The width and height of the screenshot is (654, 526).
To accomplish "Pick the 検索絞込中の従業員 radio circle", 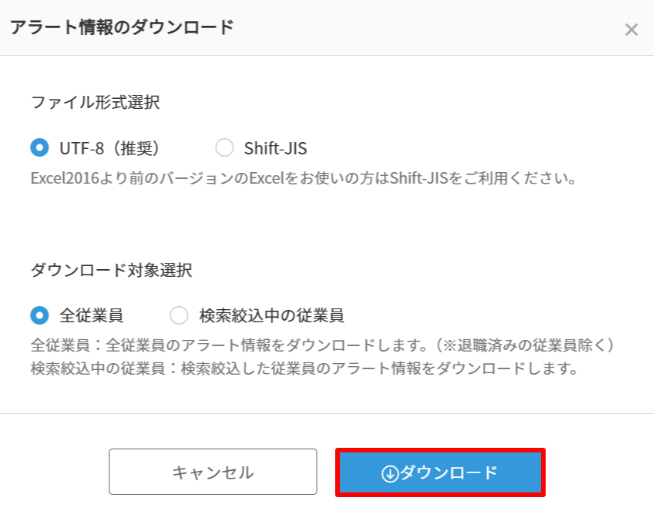I will point(179,315).
